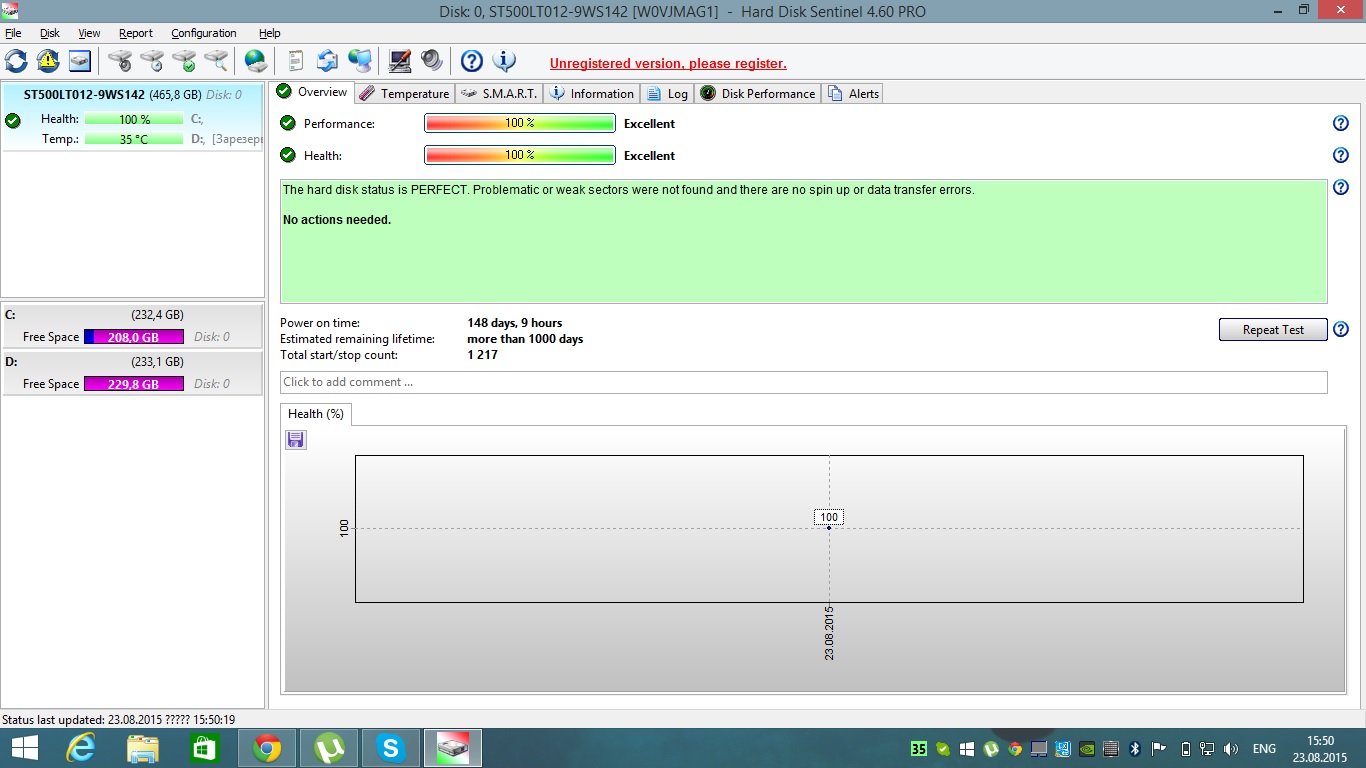Click the 'Click to add comment' field
The height and width of the screenshot is (768, 1366).
tap(803, 382)
